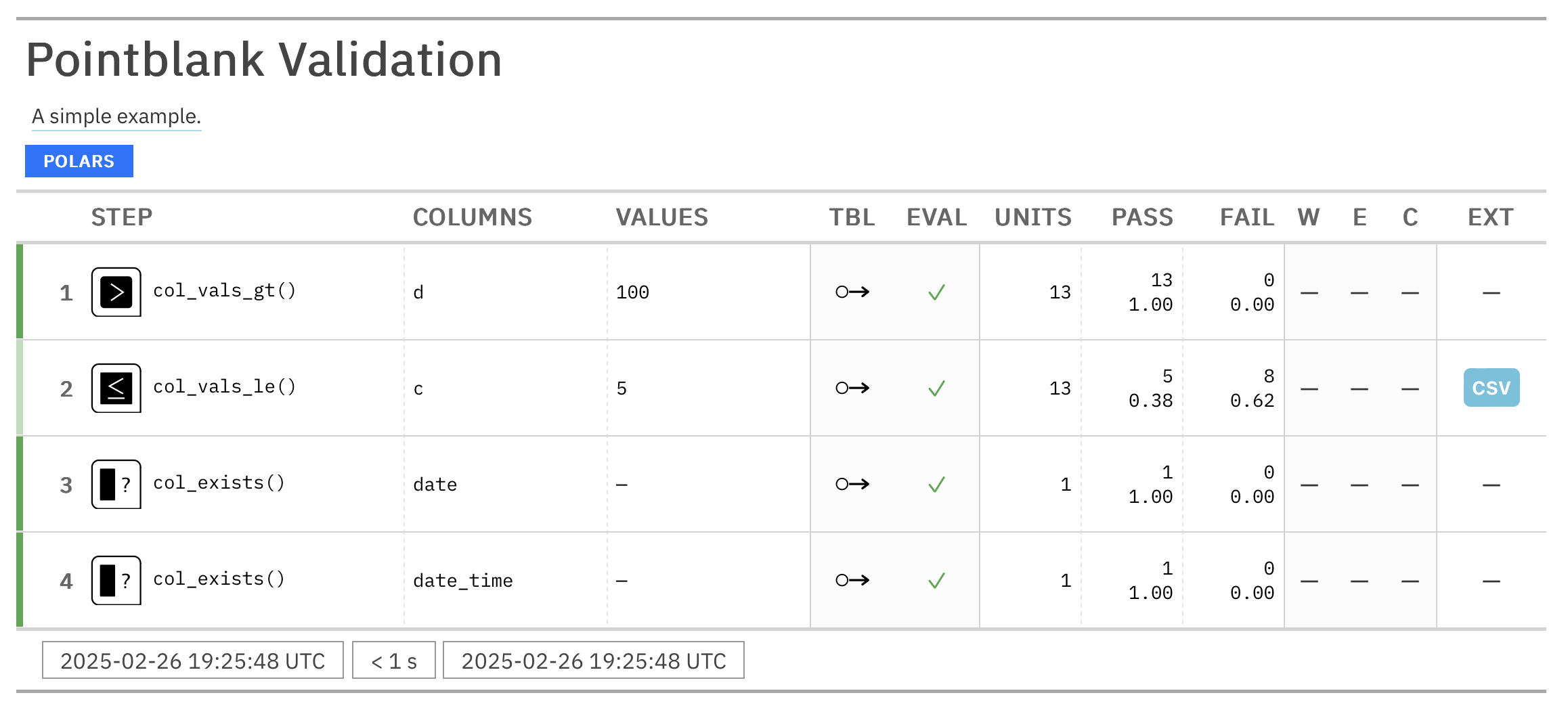1568x712 pixels.
Task: Click the 0.62 fail fraction in step 2
Action: [x=1252, y=401]
